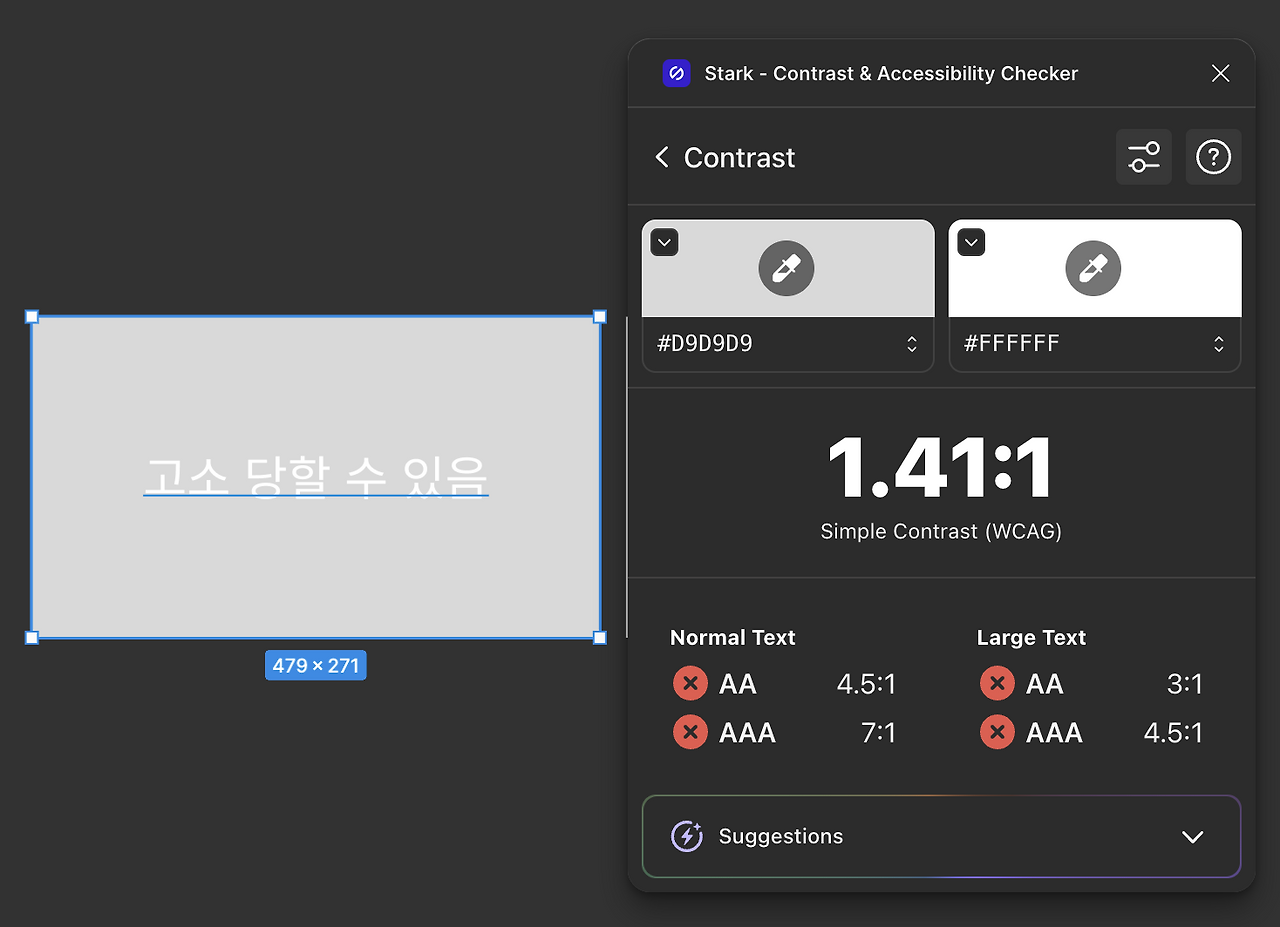This screenshot has width=1280, height=927.
Task: Click the 479 × 271 dimension label
Action: pos(316,665)
